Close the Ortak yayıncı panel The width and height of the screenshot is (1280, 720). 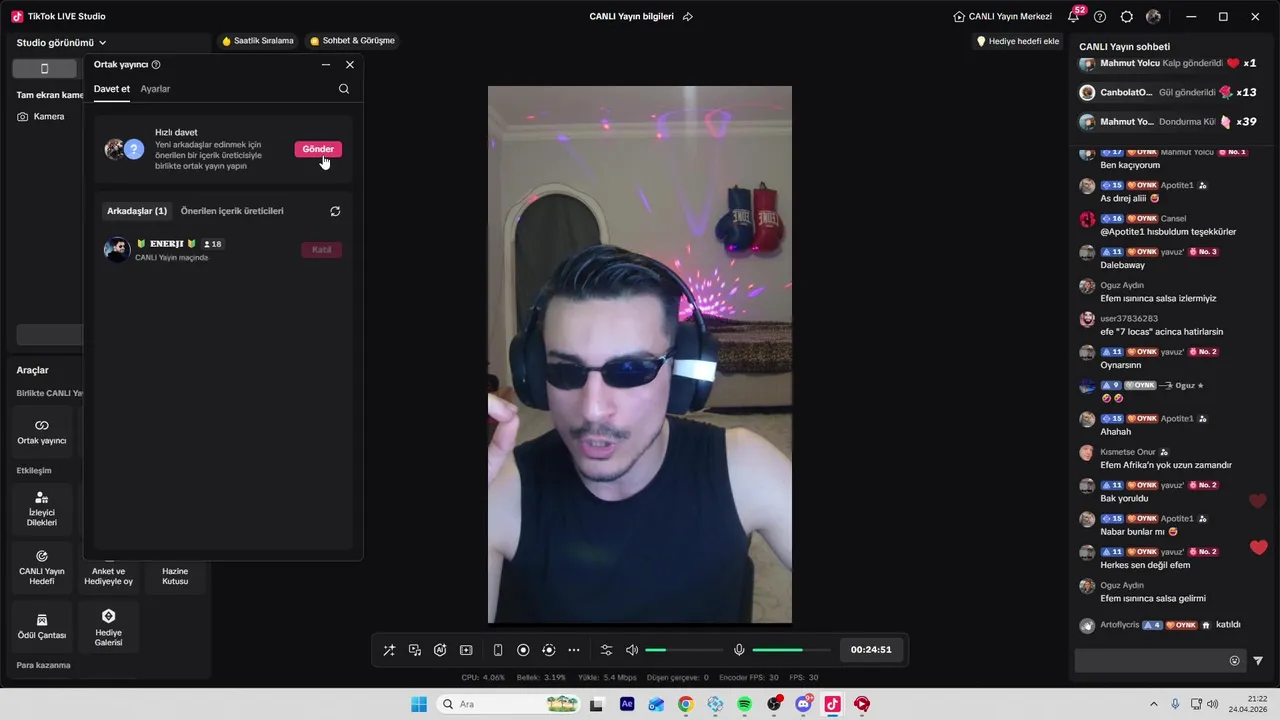pos(350,64)
